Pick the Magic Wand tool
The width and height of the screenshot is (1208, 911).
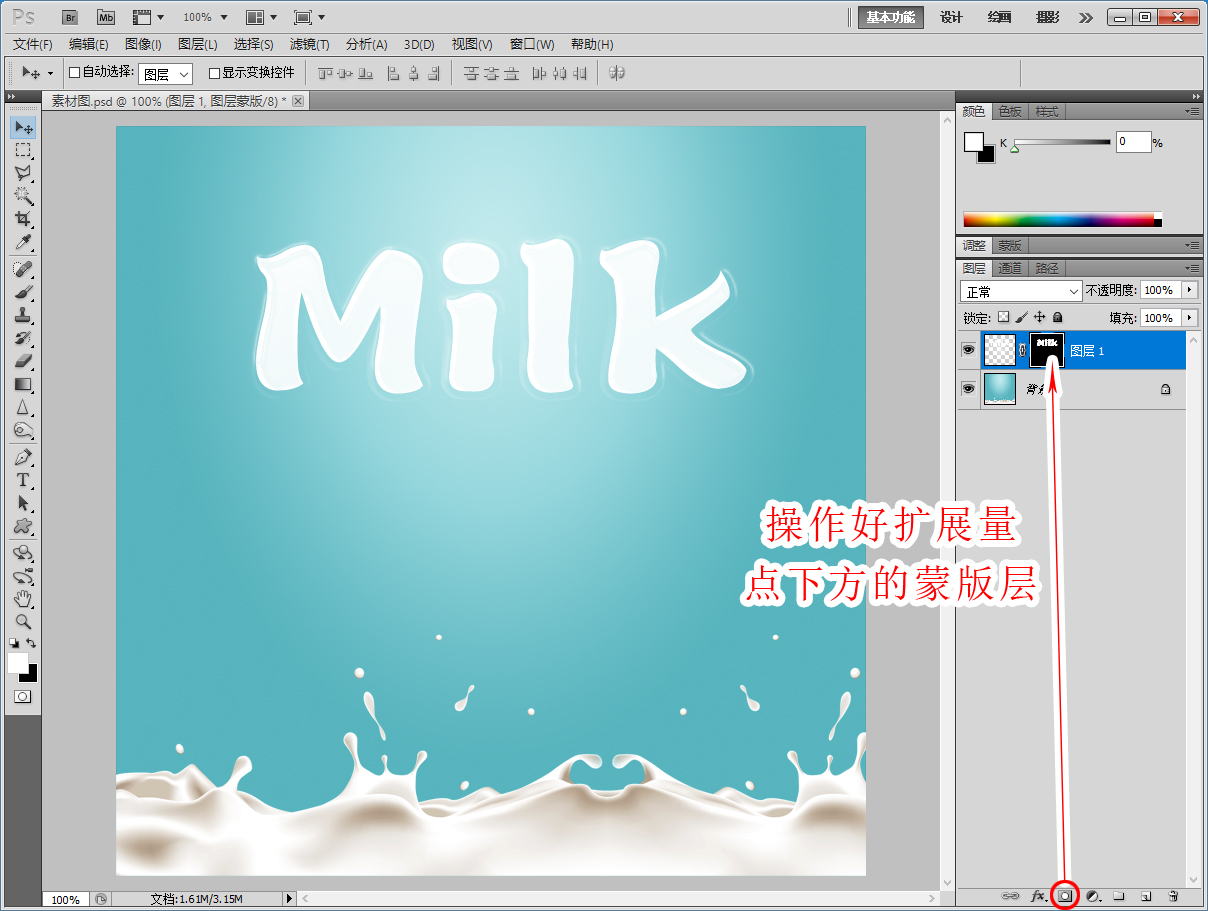coord(23,196)
